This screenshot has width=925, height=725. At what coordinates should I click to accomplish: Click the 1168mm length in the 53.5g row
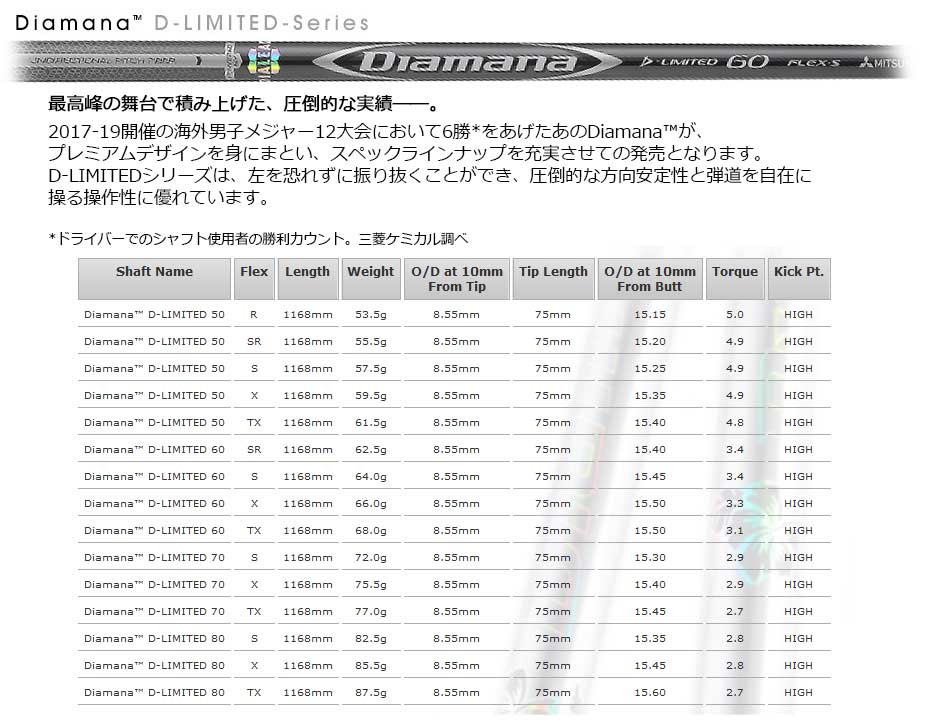click(308, 314)
